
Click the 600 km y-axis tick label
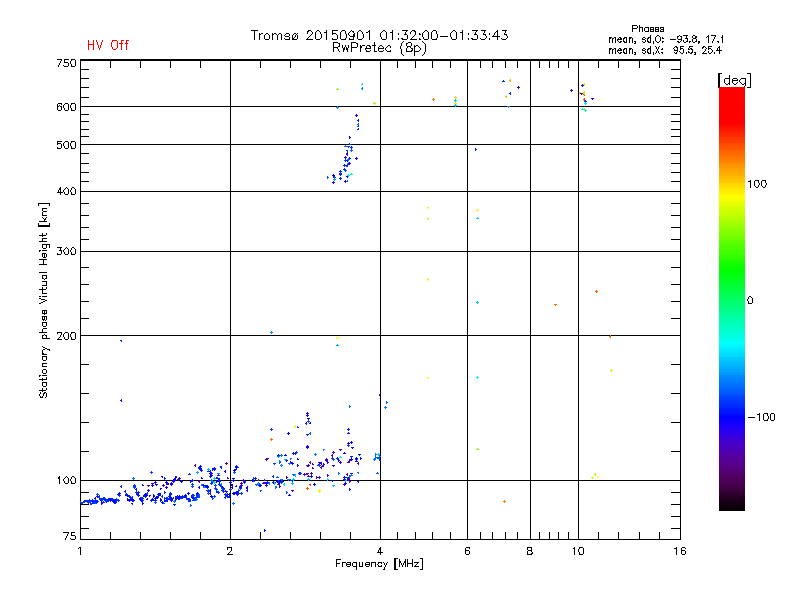pyautogui.click(x=66, y=107)
